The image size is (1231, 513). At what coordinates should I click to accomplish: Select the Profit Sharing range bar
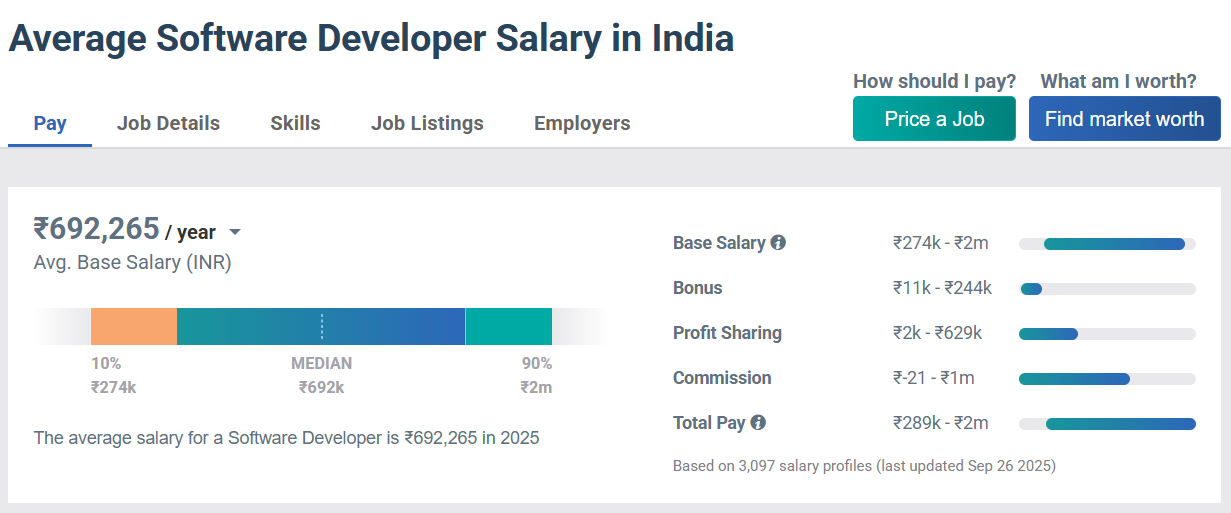click(x=1048, y=334)
